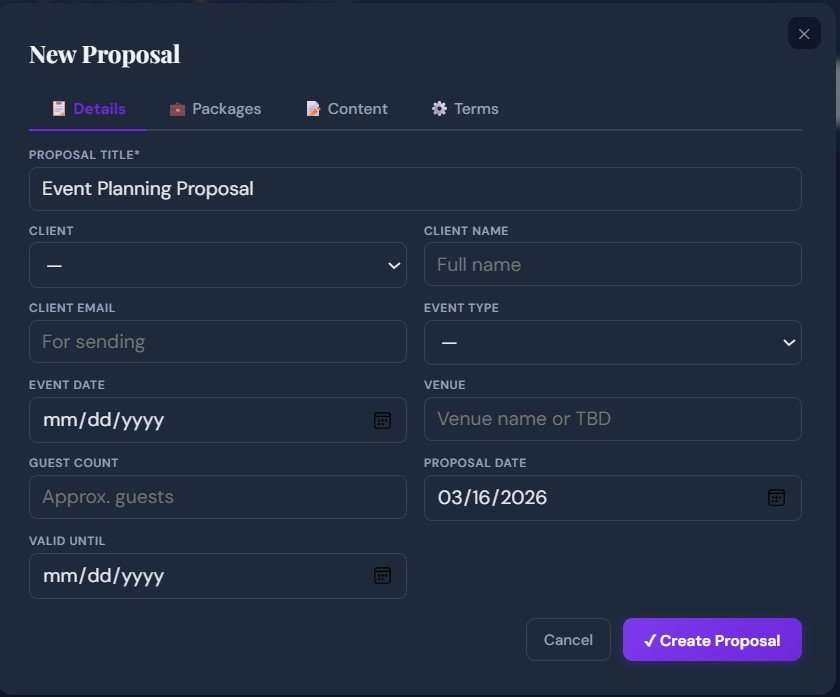
Task: Click the chevron on the Client dropdown
Action: click(393, 264)
